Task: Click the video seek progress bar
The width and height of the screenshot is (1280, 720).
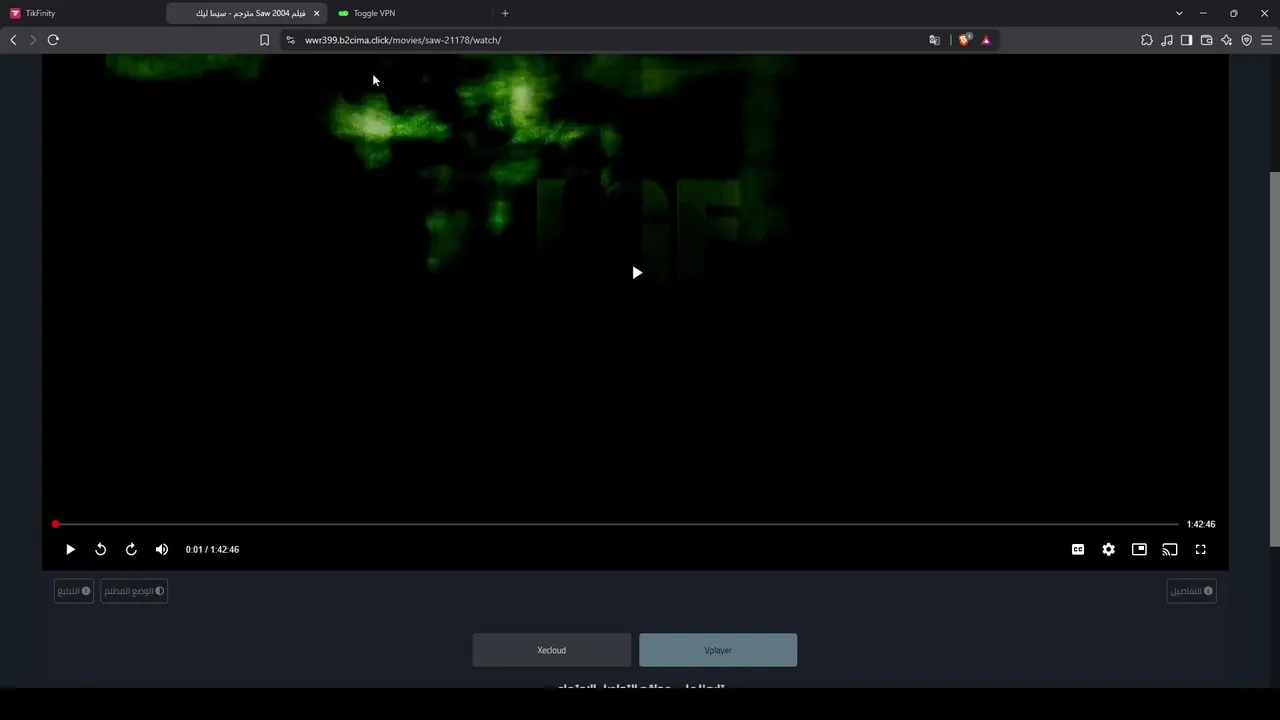Action: point(617,524)
